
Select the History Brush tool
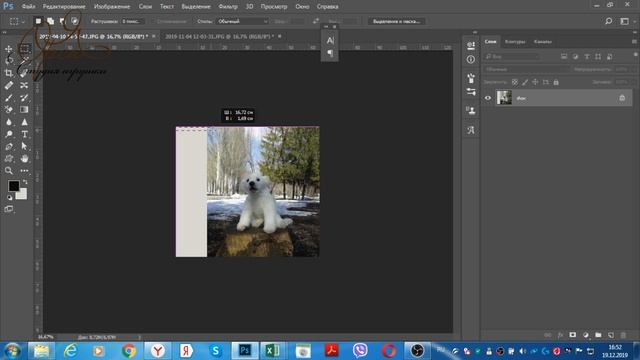click(24, 98)
